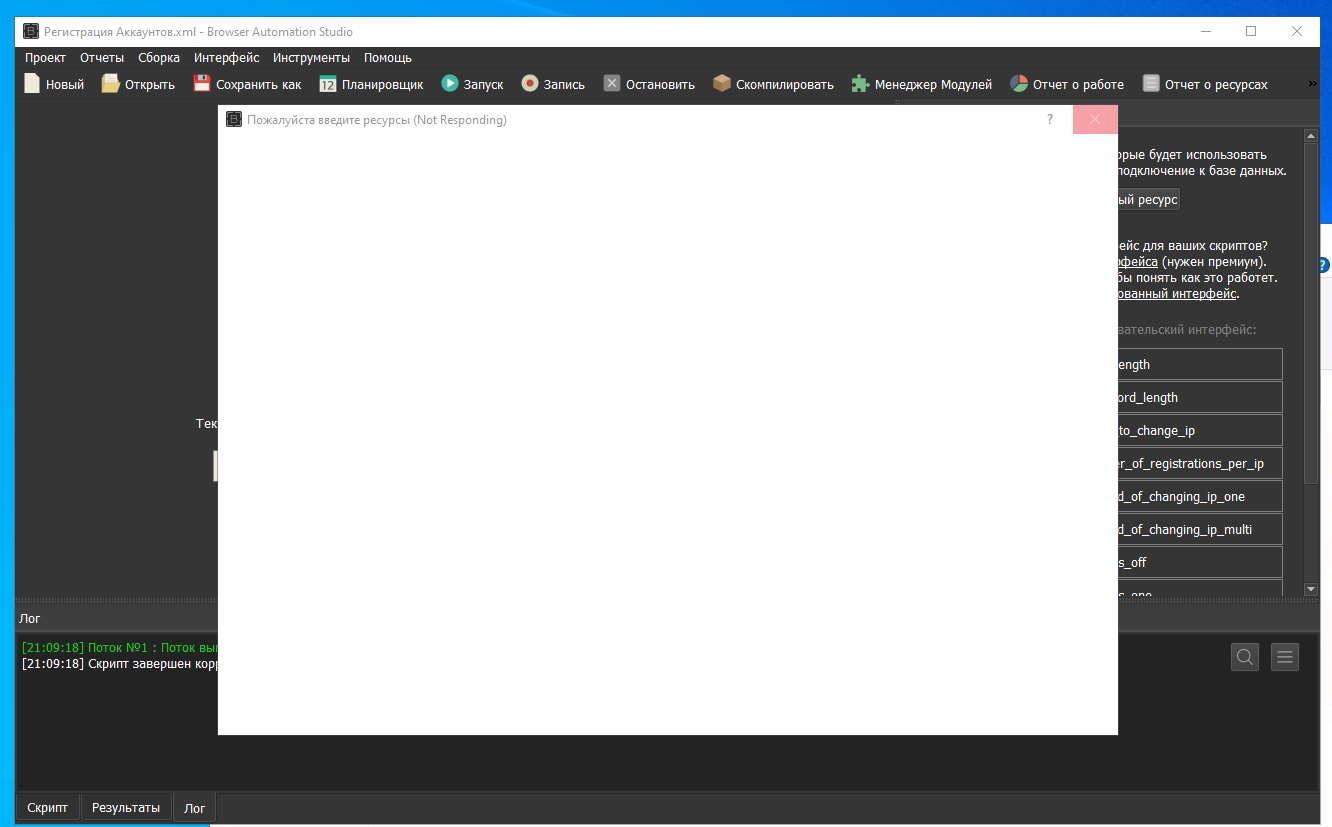Click the question mark help button in dialog
1332x827 pixels.
click(x=1050, y=120)
